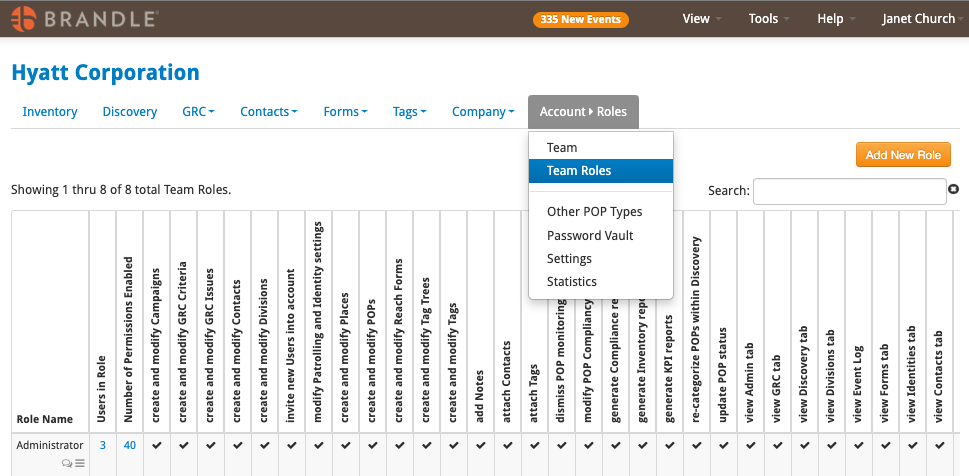This screenshot has height=476, width=969.
Task: Expand the GRC dropdown tab
Action: pyautogui.click(x=198, y=112)
